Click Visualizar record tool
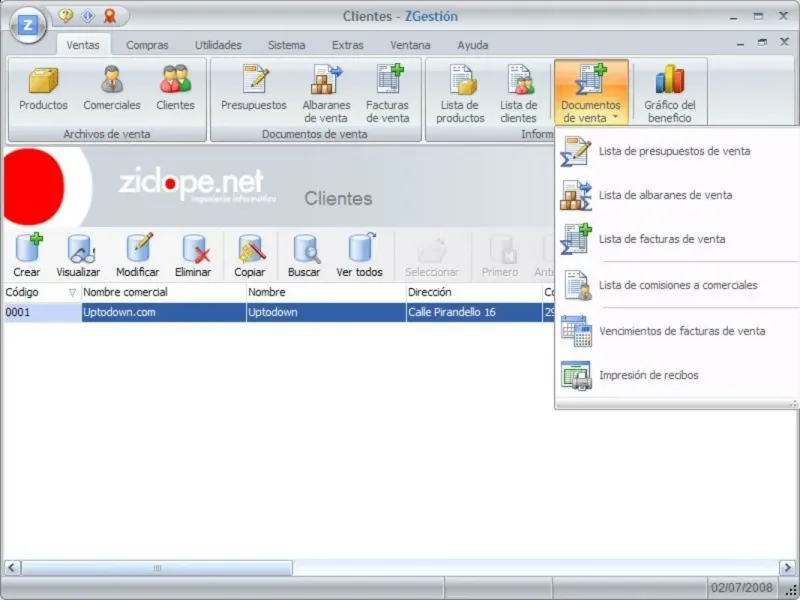The width and height of the screenshot is (800, 600). tap(79, 255)
